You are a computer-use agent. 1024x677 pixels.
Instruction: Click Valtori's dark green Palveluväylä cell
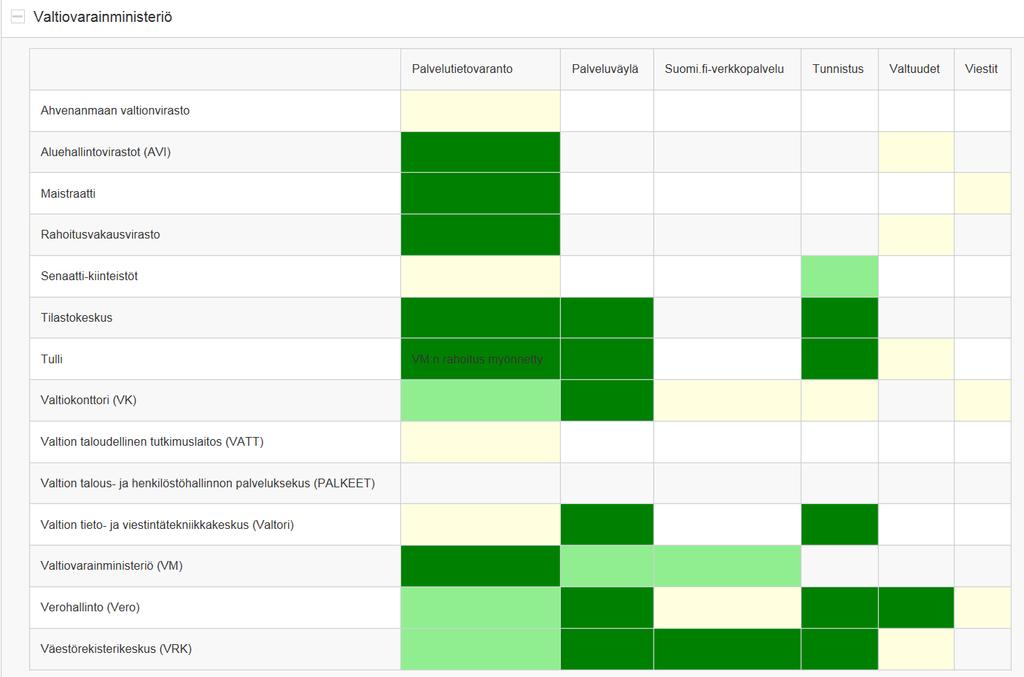tap(607, 525)
